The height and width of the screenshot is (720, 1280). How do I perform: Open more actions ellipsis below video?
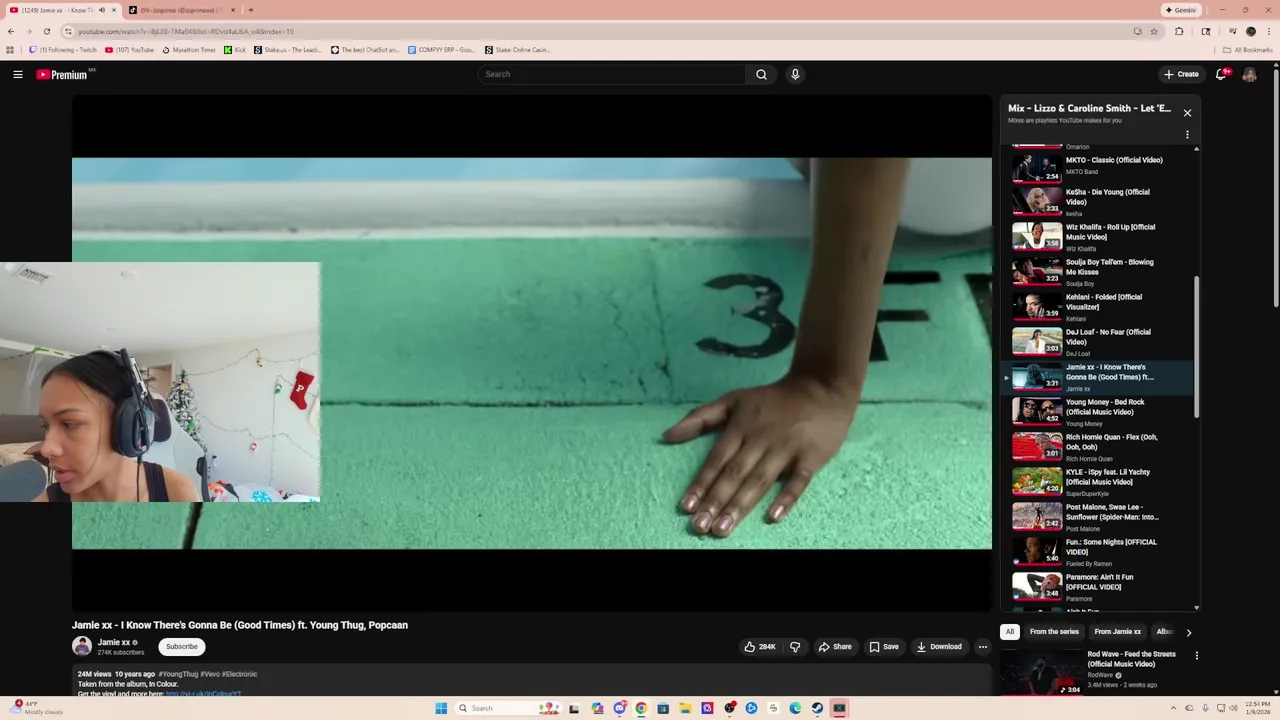click(982, 647)
